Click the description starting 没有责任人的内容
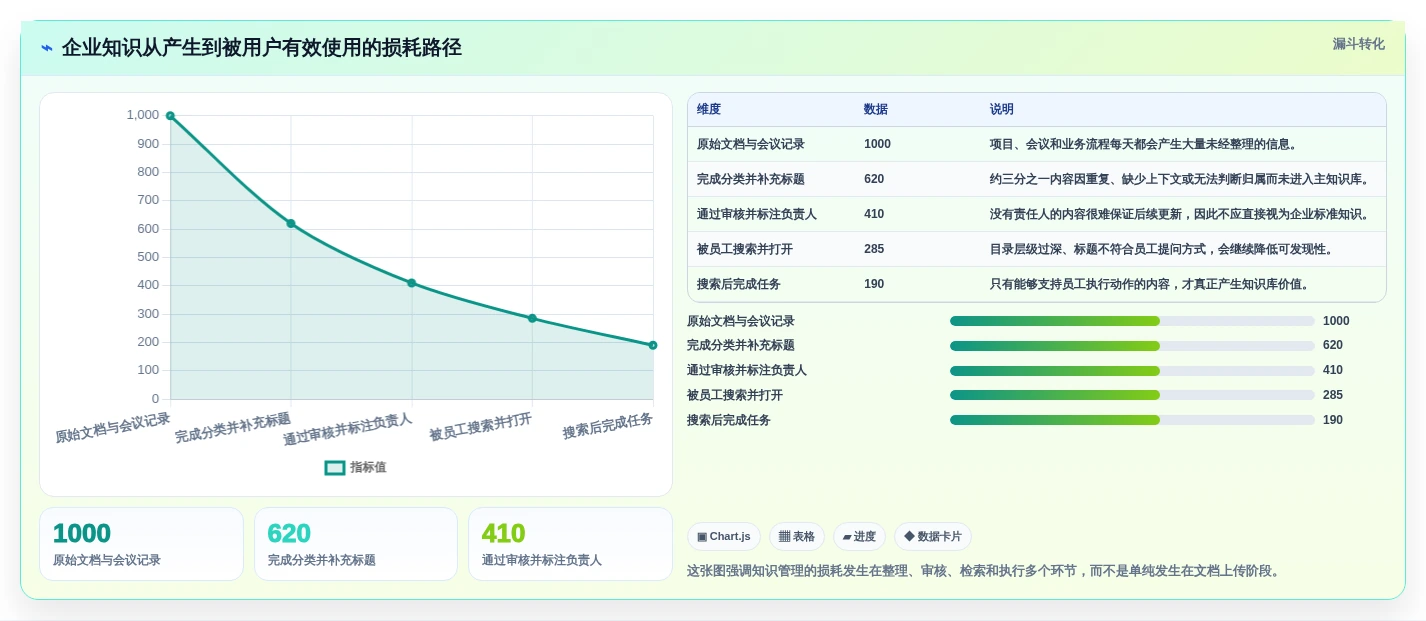 1180,214
